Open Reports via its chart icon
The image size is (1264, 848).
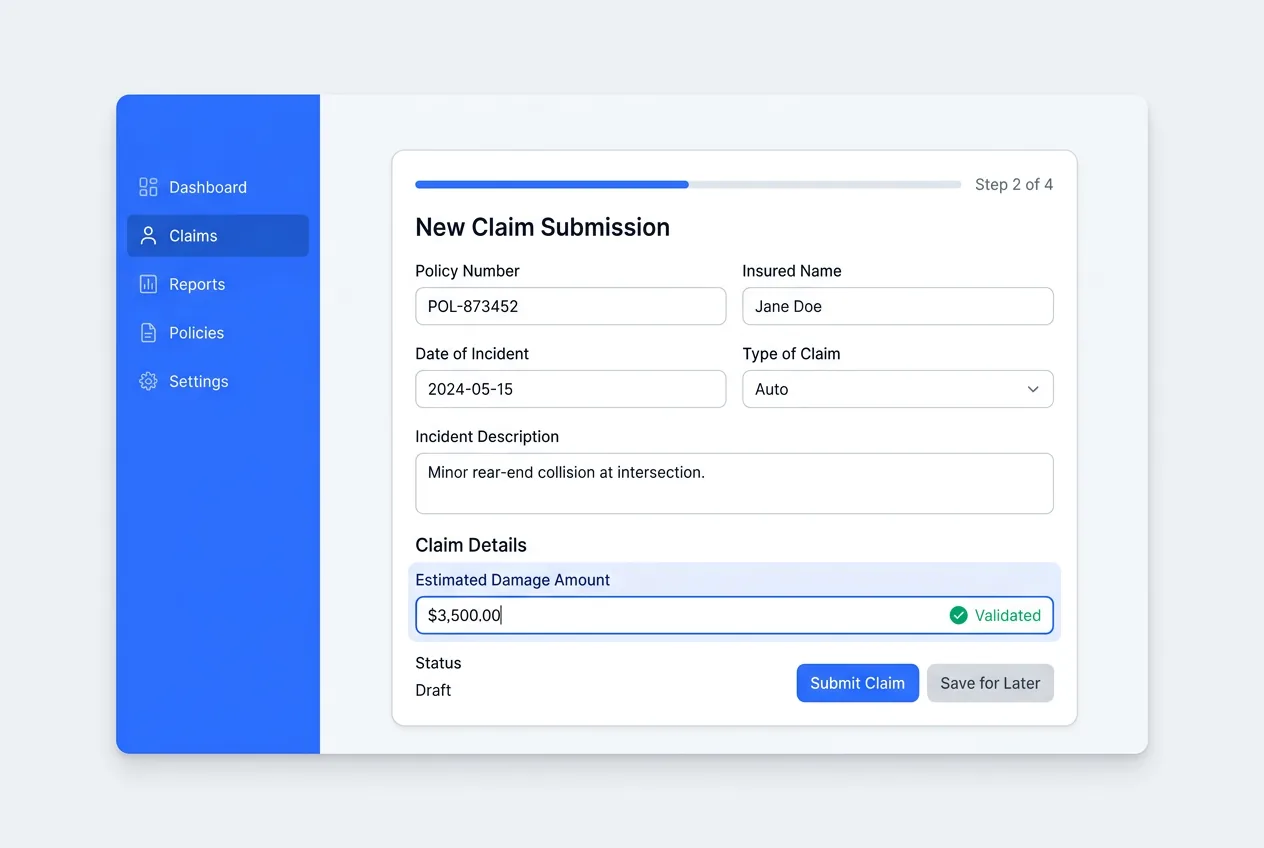(x=148, y=284)
